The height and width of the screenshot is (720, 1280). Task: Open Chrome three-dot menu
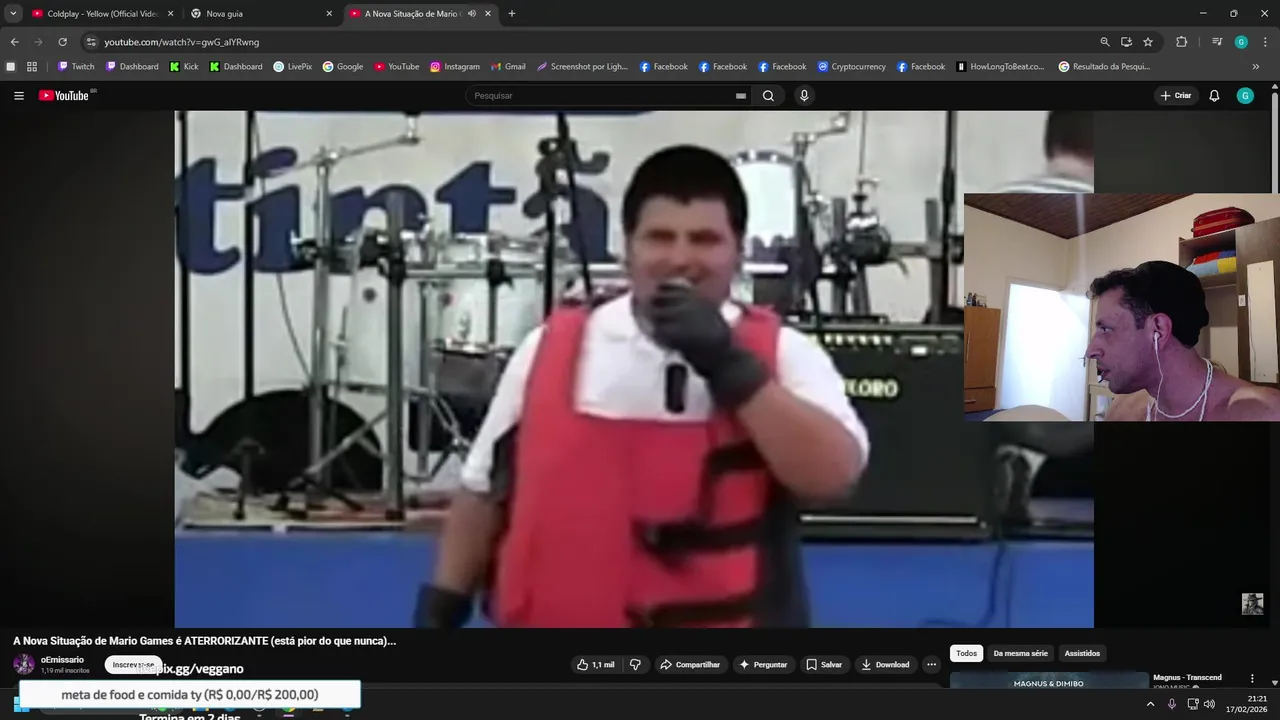pos(1264,42)
